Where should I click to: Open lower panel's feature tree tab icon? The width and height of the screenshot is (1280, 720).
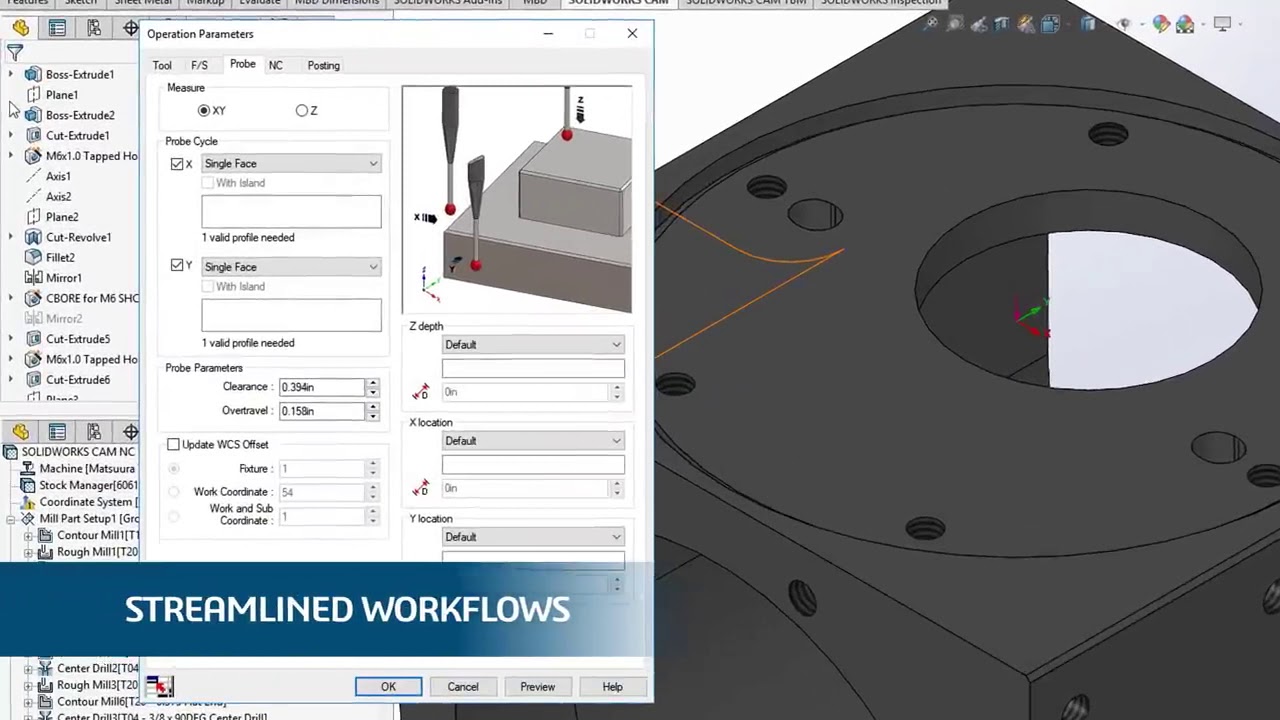pyautogui.click(x=20, y=431)
